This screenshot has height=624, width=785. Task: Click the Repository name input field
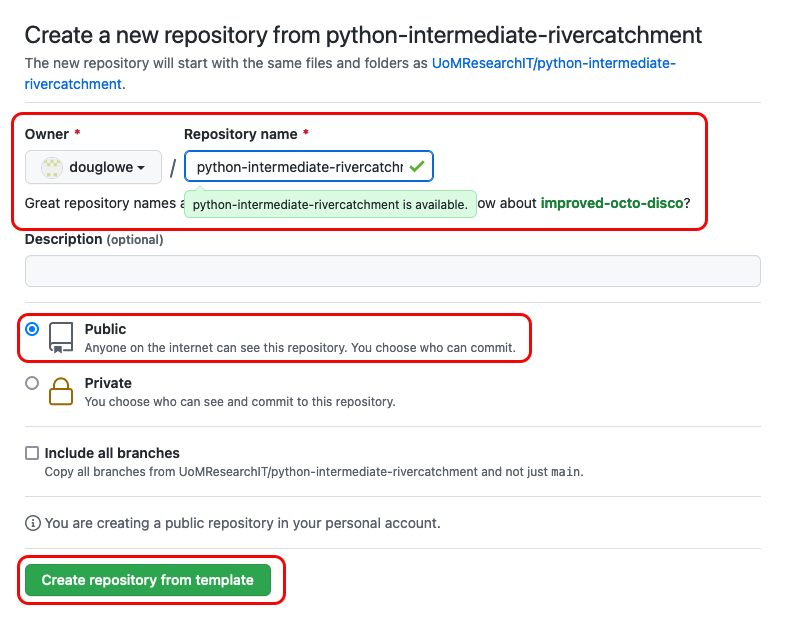click(x=309, y=166)
